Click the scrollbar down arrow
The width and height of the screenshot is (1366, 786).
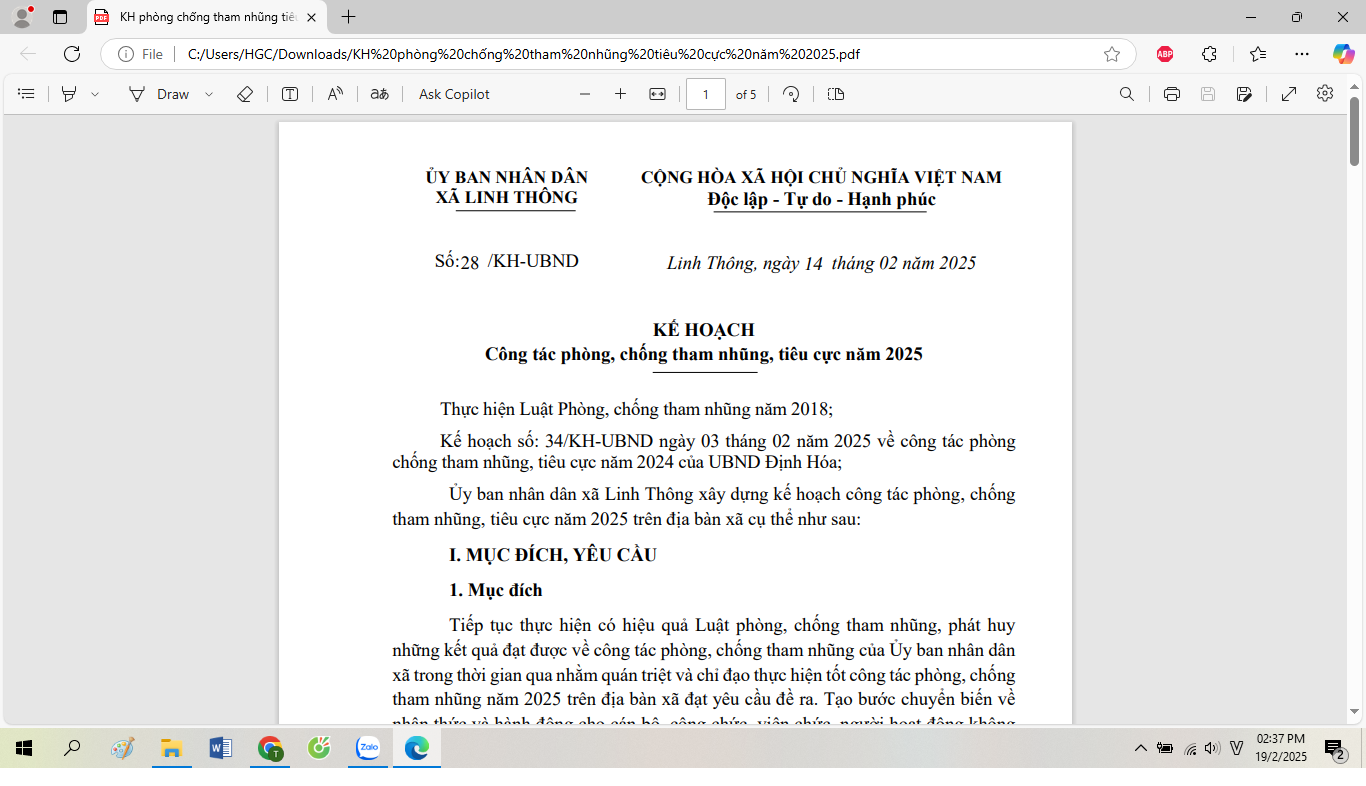pos(1355,712)
